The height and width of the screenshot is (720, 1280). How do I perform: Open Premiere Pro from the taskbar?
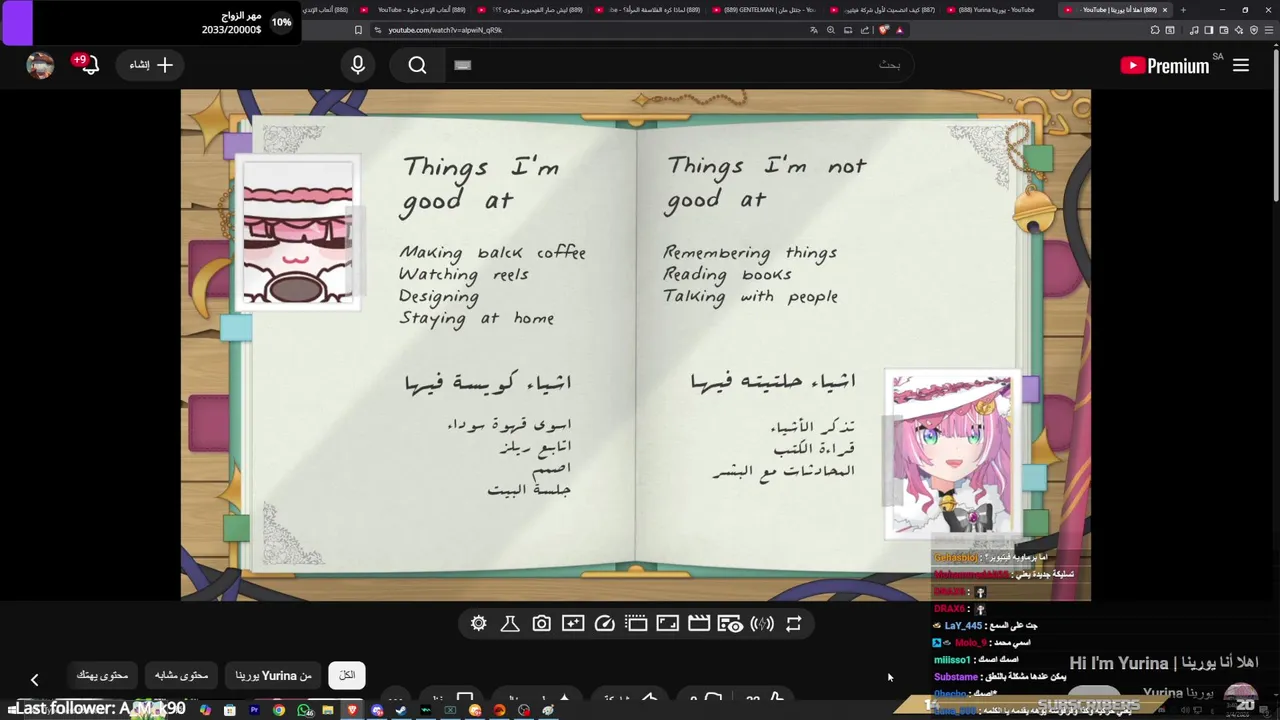(x=254, y=710)
